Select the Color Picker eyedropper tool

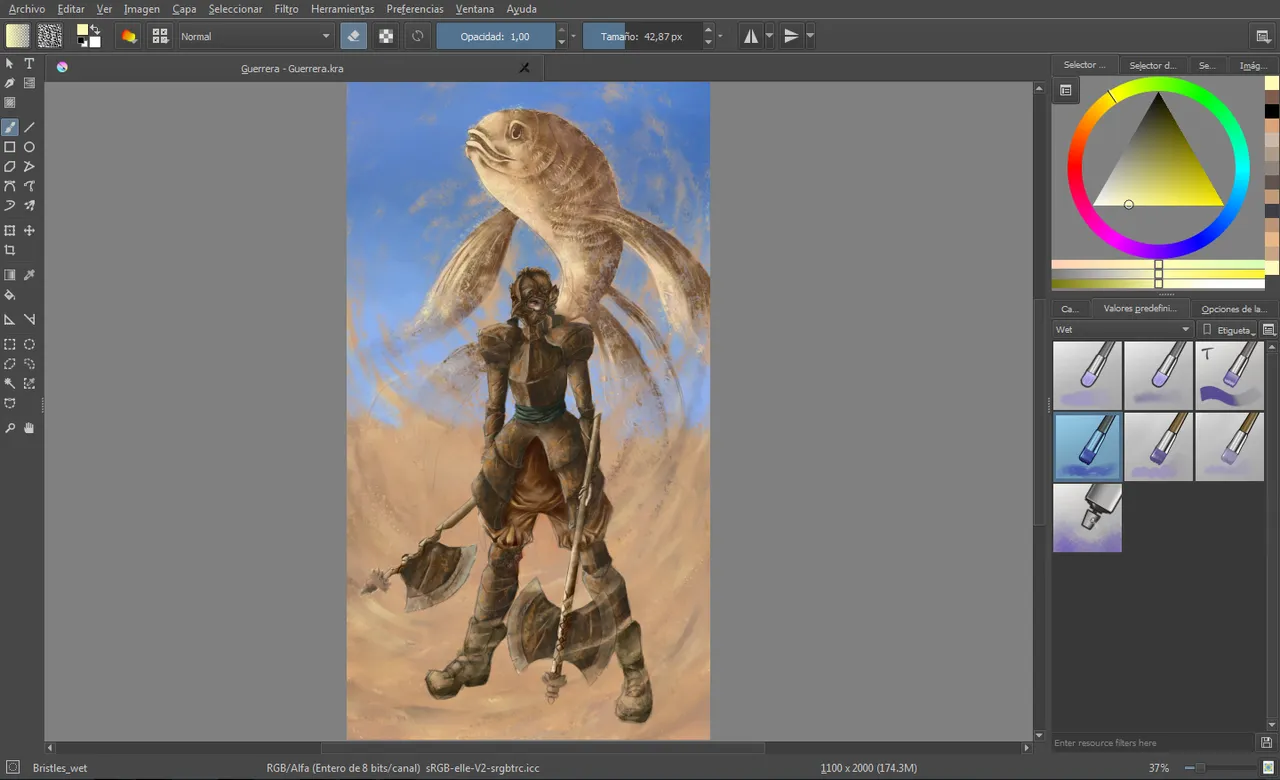coord(30,275)
